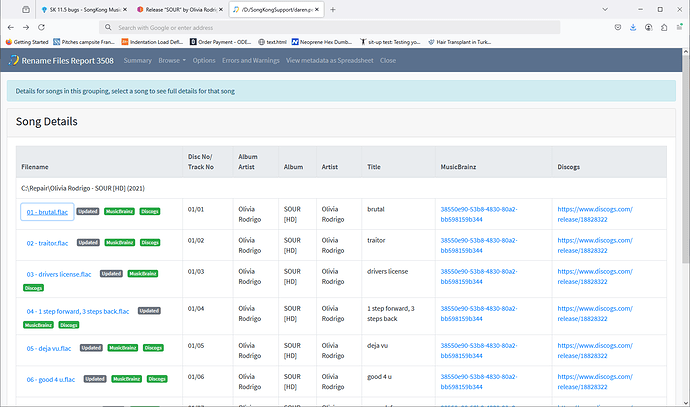Open the list all tabs chevron
690x407 pixels.
coord(605,9)
